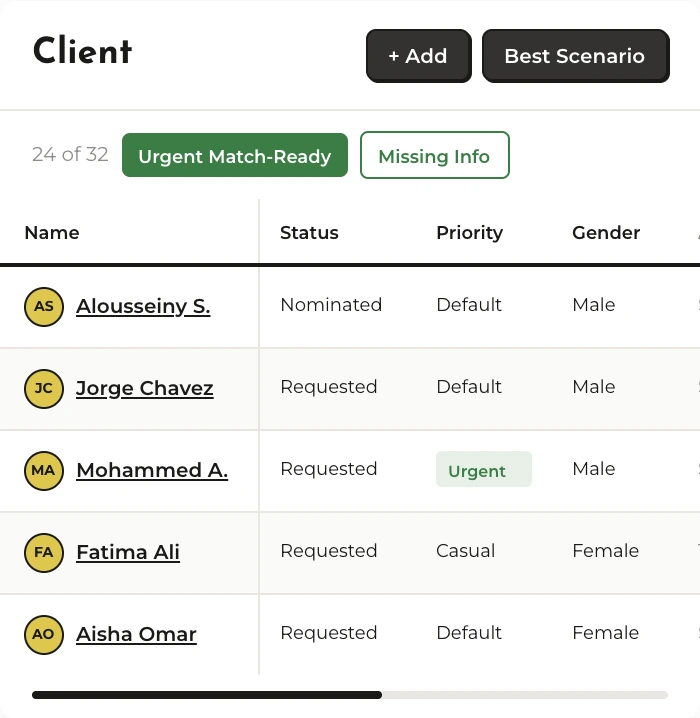700x718 pixels.
Task: Toggle the Urgent Match-Ready filter
Action: click(x=235, y=156)
